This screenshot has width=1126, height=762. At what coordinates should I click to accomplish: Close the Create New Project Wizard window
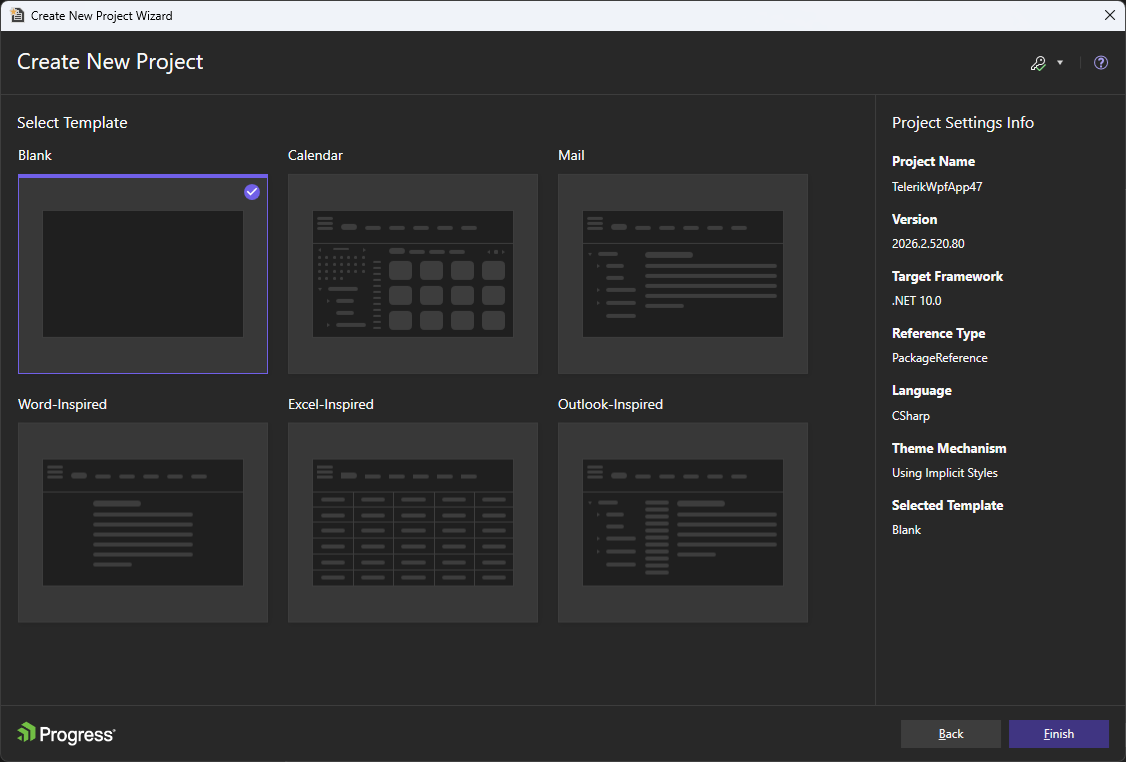coord(1109,15)
